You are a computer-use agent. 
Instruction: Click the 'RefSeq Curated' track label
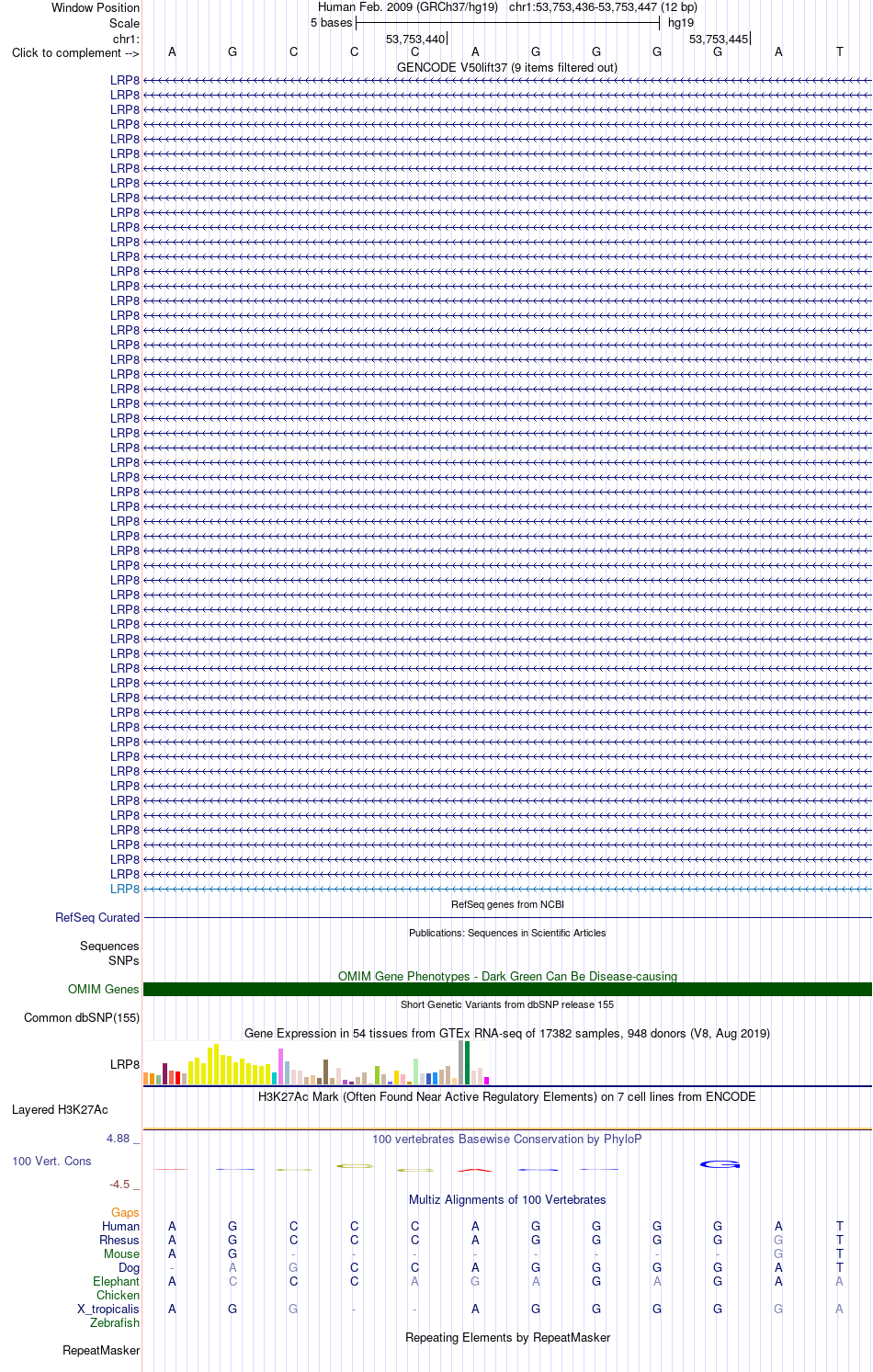coord(97,917)
